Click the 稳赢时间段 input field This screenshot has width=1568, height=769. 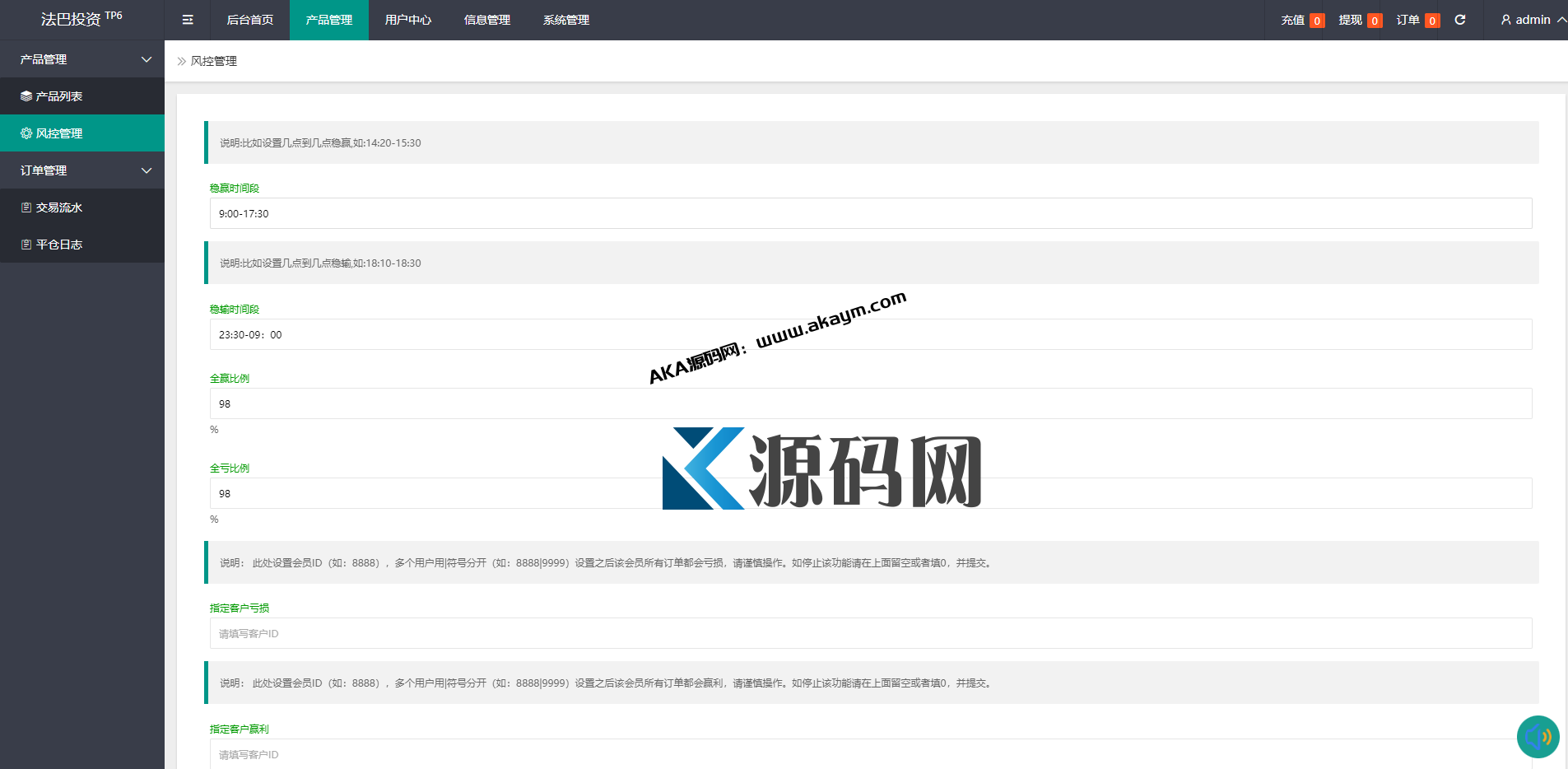870,213
